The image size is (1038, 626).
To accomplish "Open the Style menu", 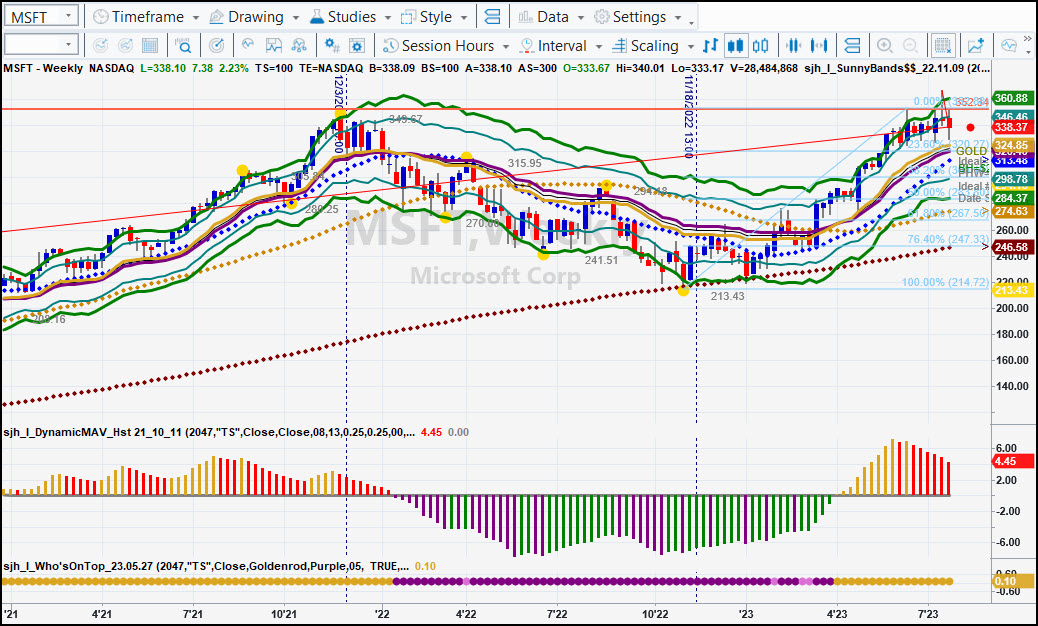I will tap(434, 17).
